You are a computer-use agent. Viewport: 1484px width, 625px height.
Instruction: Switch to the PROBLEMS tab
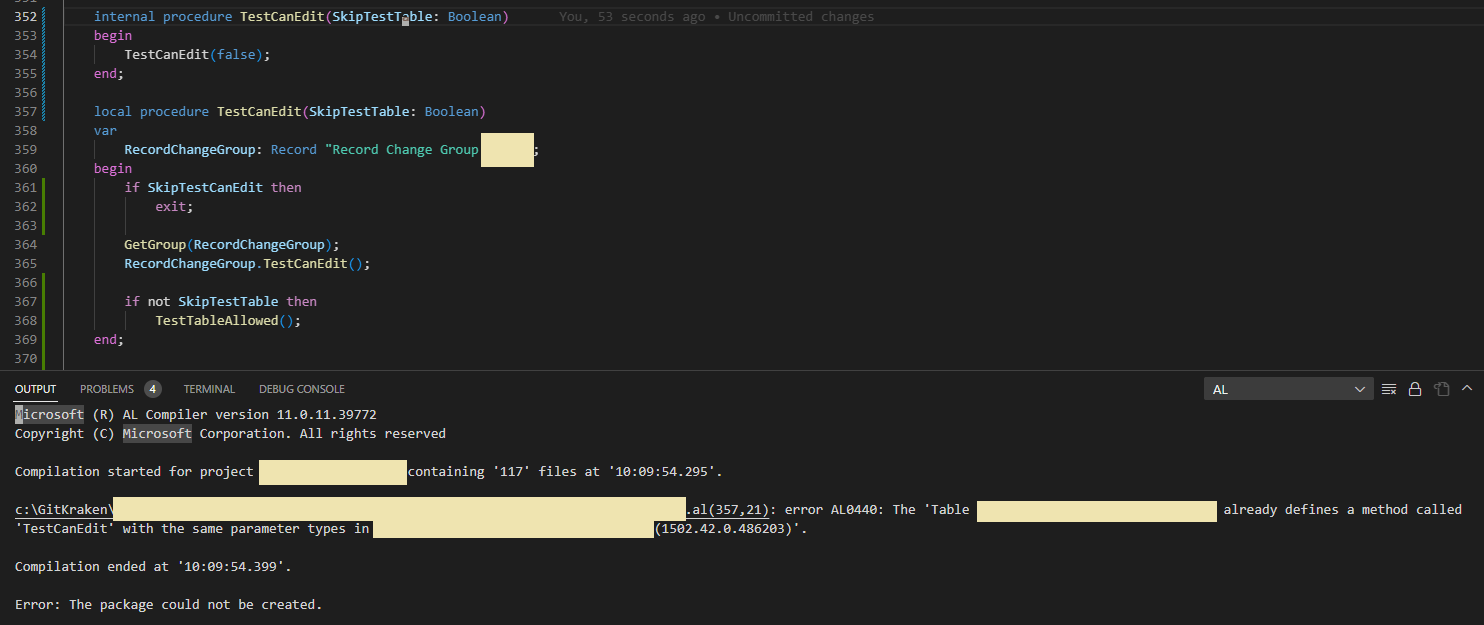pos(108,389)
